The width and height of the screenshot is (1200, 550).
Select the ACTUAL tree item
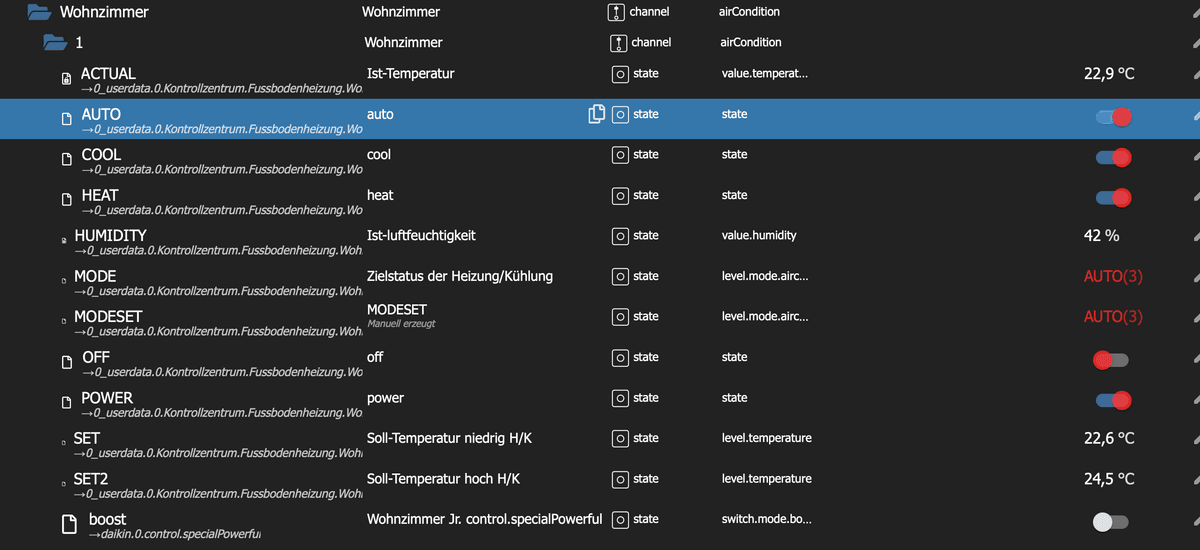(108, 74)
